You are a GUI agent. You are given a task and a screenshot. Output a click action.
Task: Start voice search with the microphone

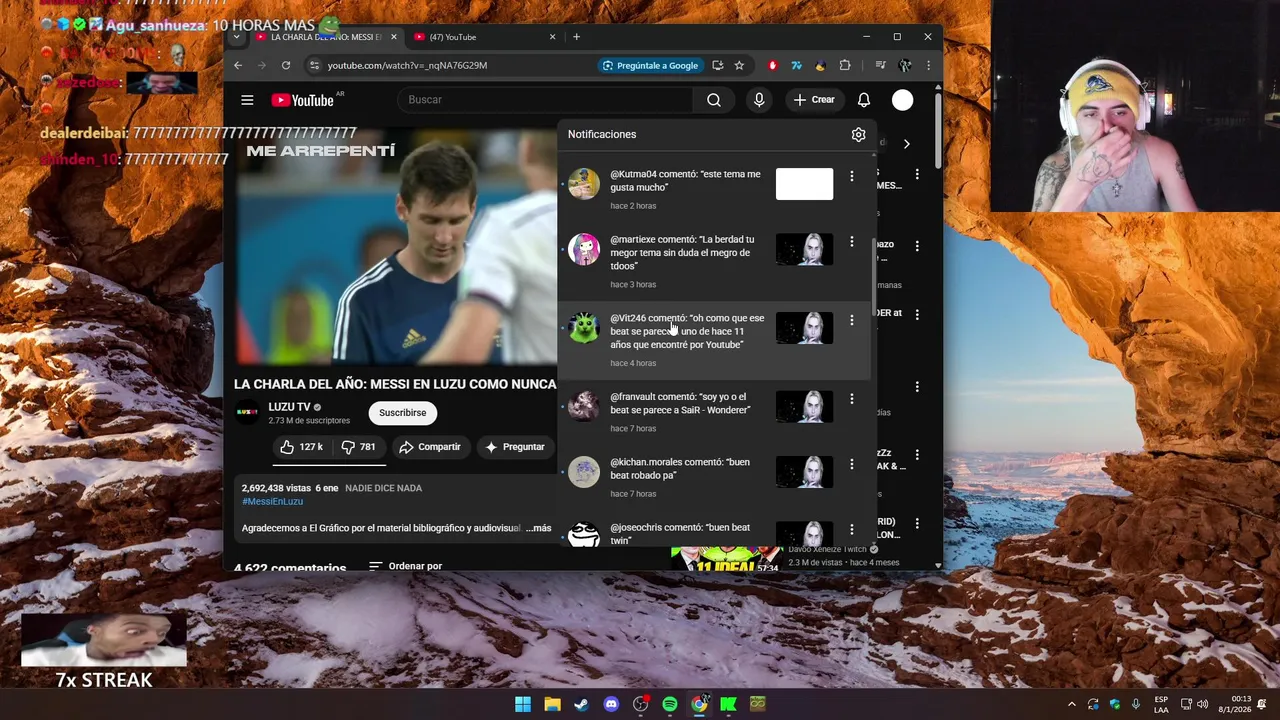pyautogui.click(x=759, y=100)
